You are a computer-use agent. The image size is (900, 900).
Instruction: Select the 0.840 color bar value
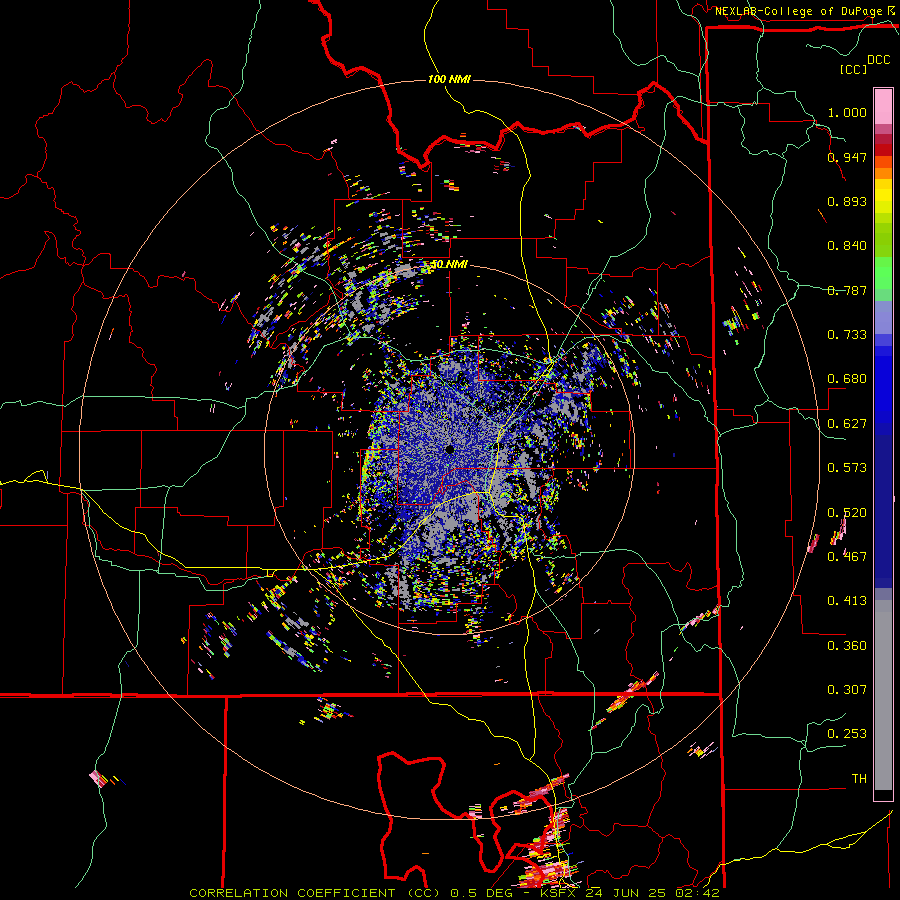coord(847,246)
